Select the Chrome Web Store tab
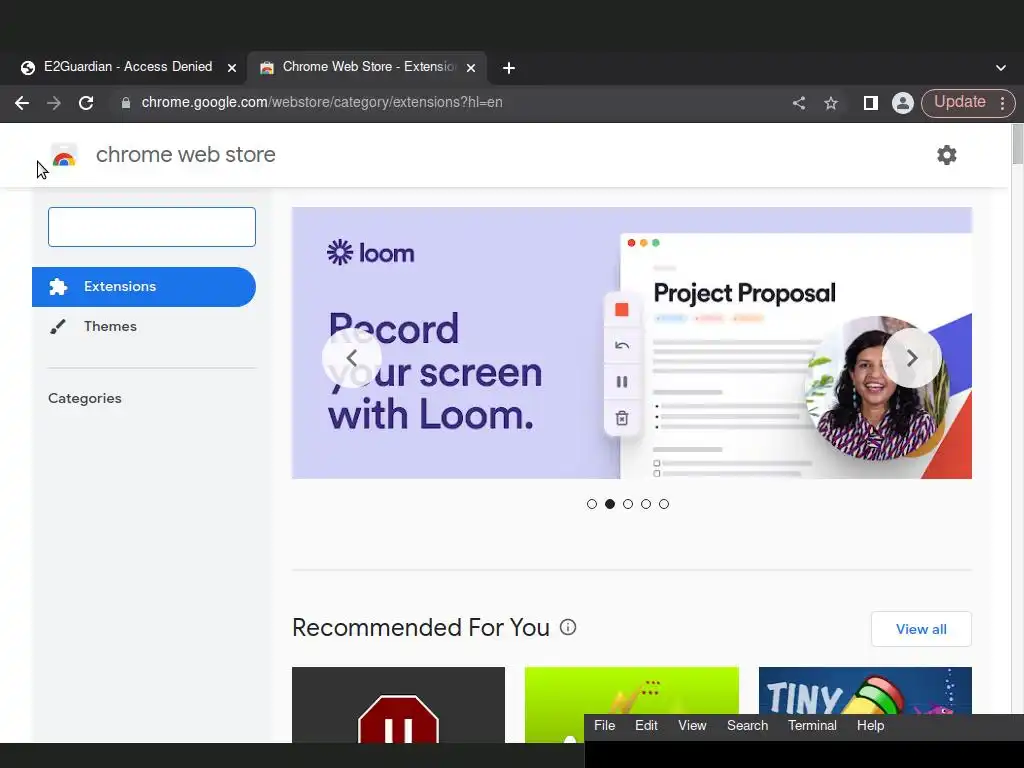This screenshot has width=1024, height=768. [x=366, y=67]
